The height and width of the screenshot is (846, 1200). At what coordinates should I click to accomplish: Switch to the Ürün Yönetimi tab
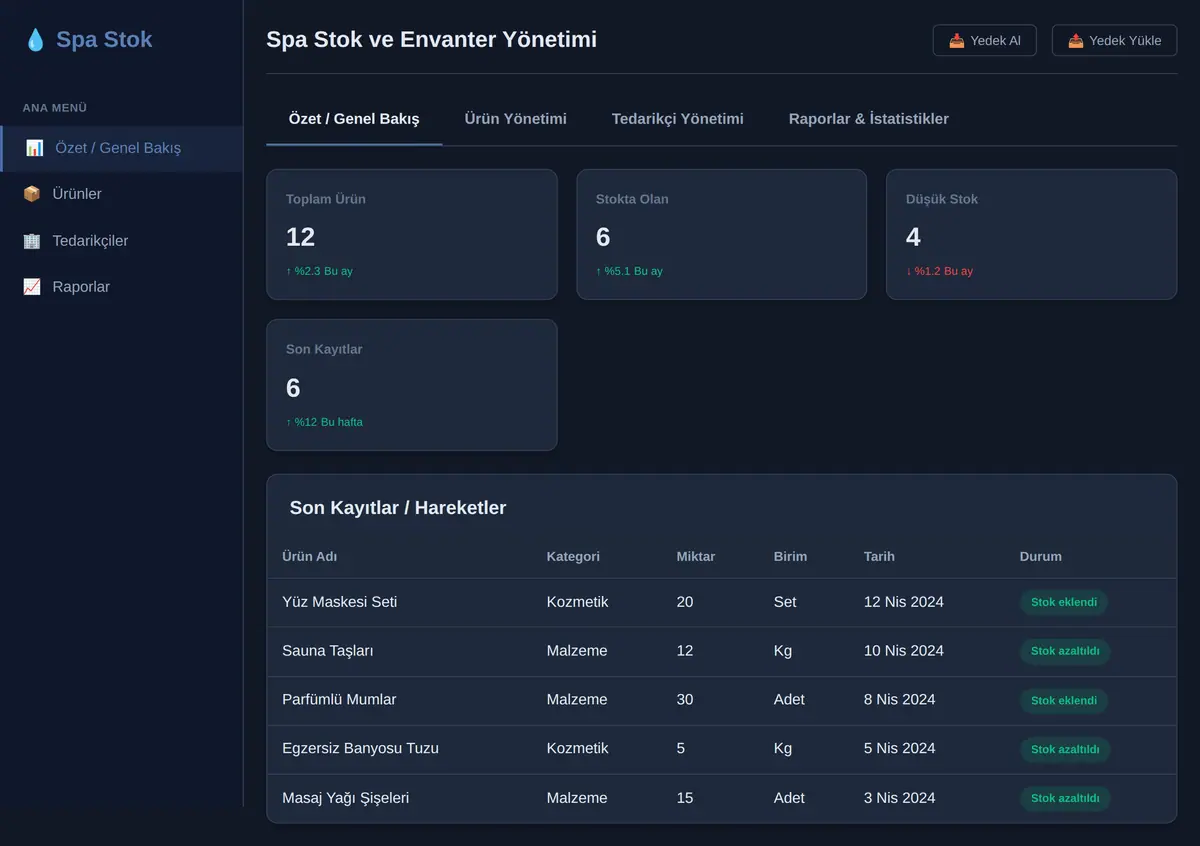(515, 119)
